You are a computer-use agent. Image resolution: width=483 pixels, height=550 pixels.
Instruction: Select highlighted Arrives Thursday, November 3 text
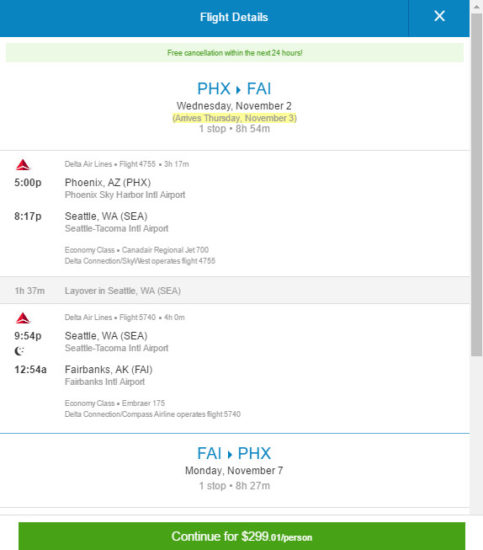234,118
